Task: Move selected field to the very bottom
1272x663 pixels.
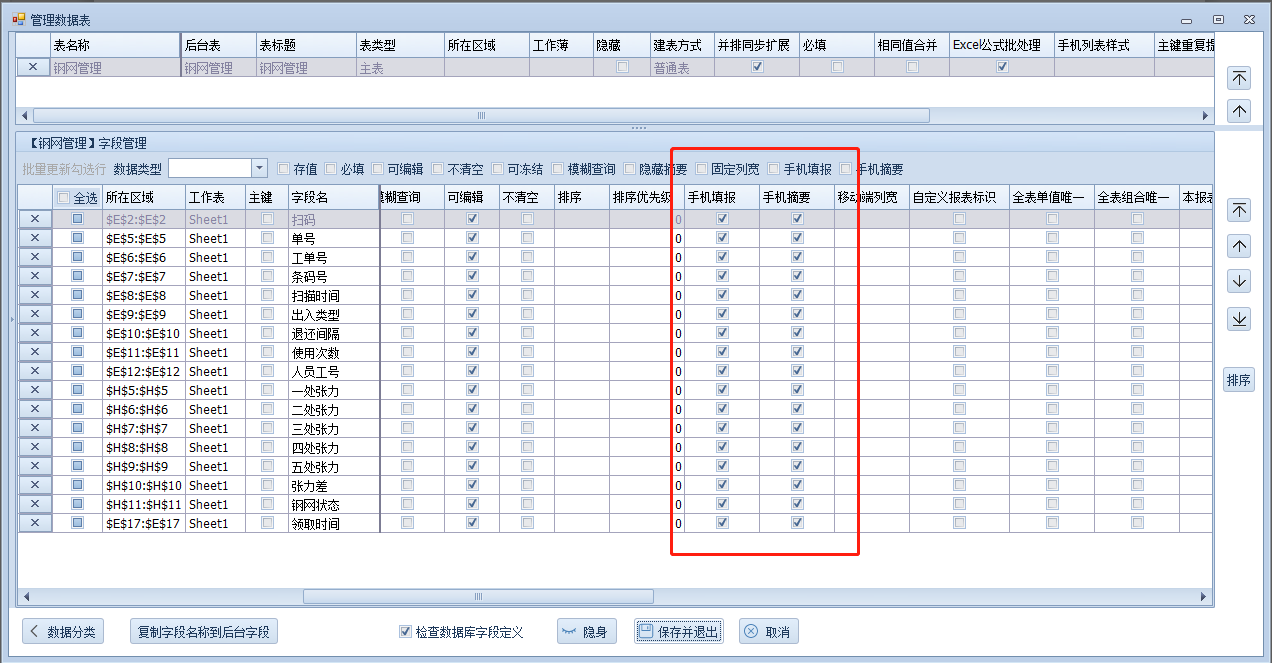Action: (1239, 319)
